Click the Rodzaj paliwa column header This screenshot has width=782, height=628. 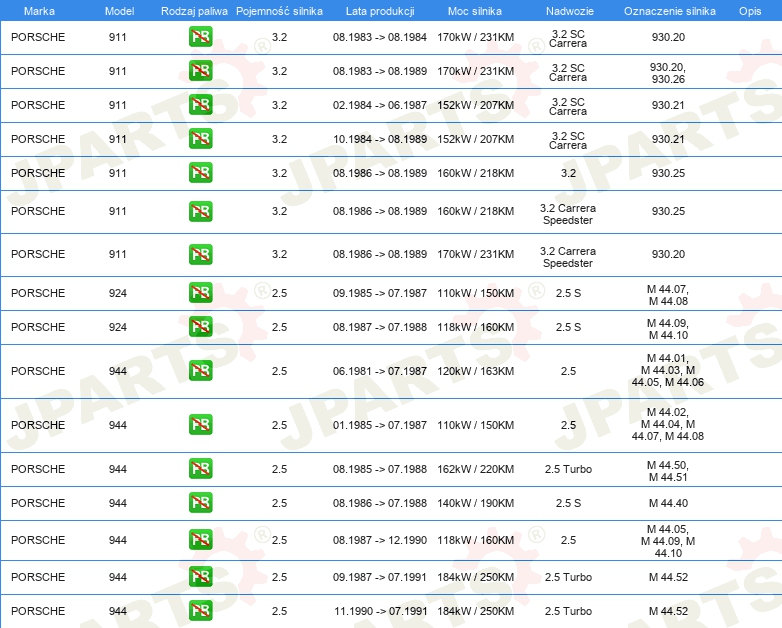click(x=194, y=11)
